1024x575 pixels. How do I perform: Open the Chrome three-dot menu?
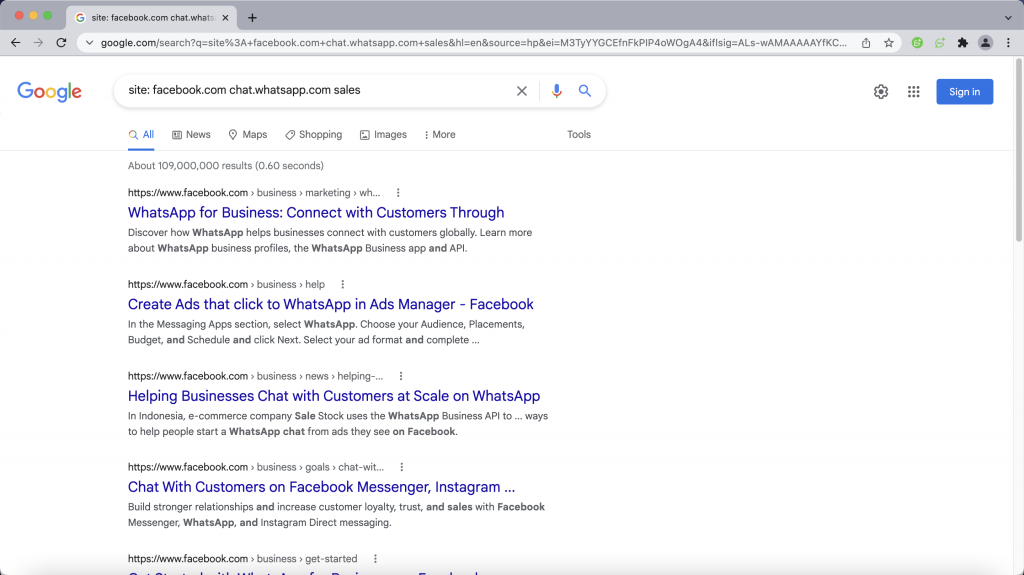coord(1008,42)
